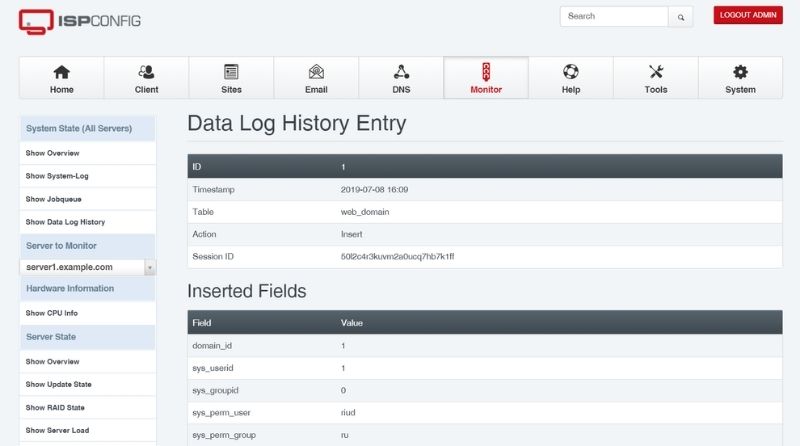Open the Client module icon
The image size is (800, 446).
click(146, 72)
